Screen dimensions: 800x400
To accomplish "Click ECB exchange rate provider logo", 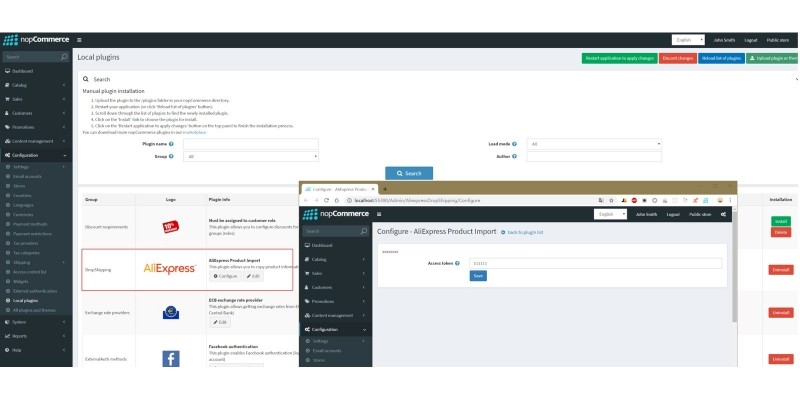I will coord(171,312).
